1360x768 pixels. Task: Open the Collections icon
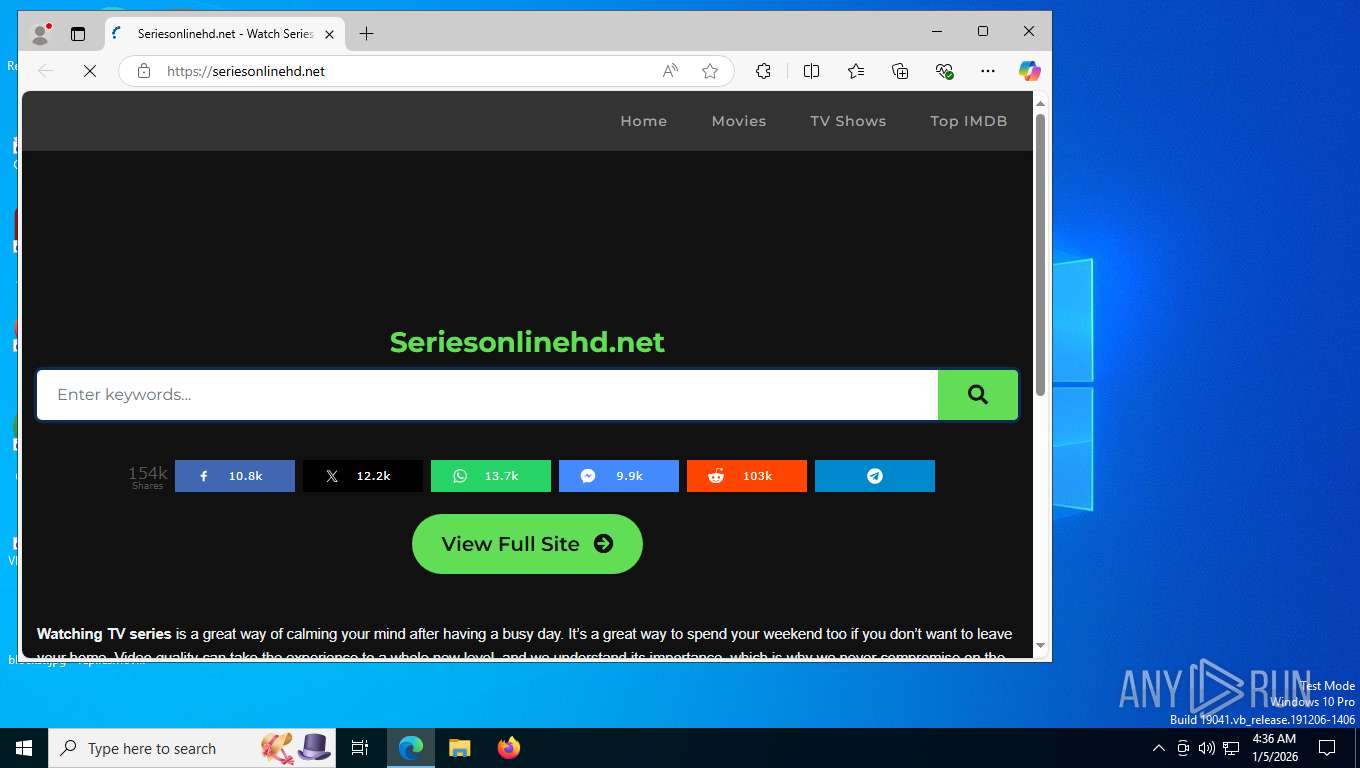pos(900,71)
